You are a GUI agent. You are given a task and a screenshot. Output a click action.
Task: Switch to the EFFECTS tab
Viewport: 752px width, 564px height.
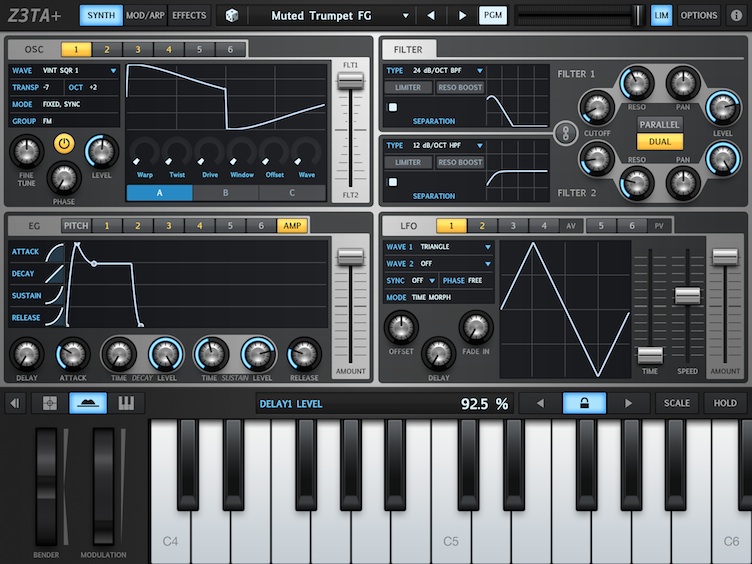pos(189,15)
